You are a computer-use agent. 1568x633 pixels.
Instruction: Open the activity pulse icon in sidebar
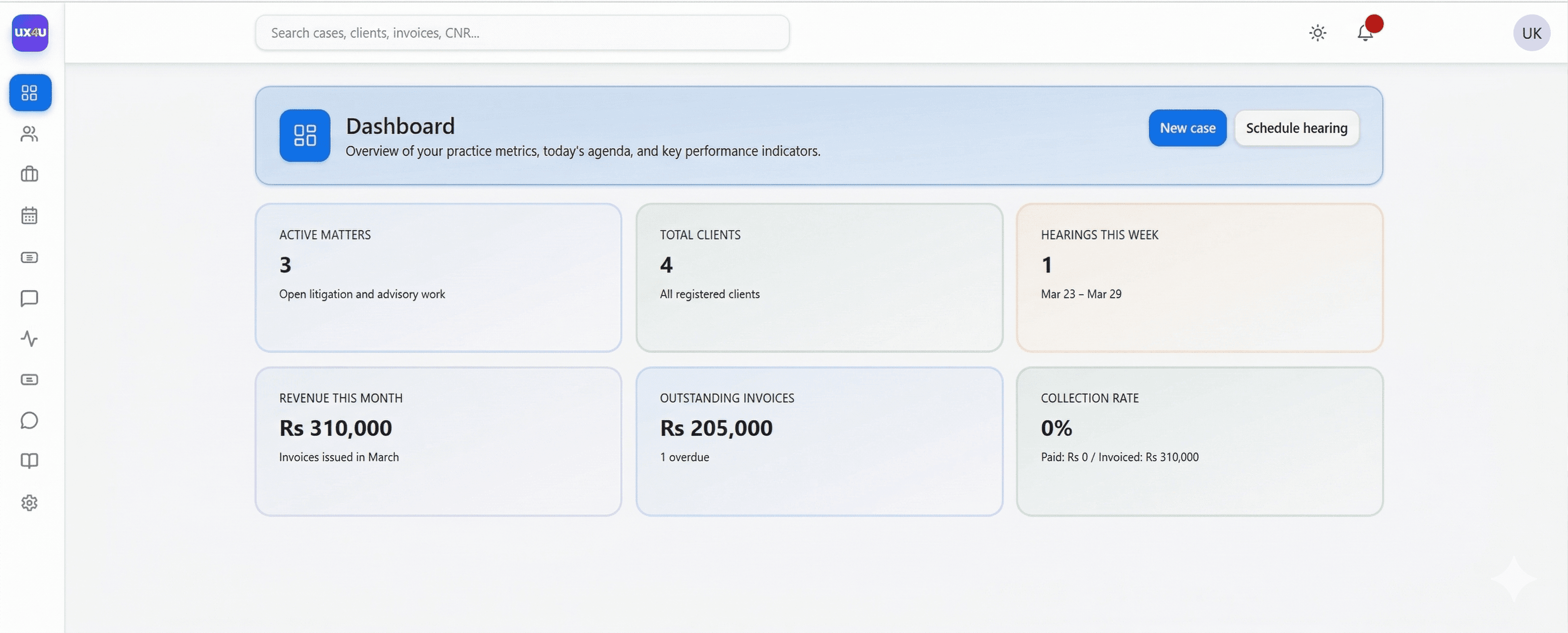(x=29, y=339)
